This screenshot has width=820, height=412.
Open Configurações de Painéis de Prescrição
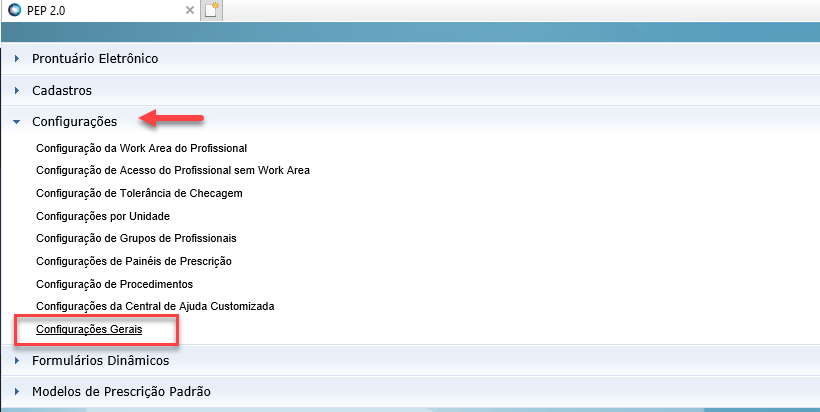(134, 261)
